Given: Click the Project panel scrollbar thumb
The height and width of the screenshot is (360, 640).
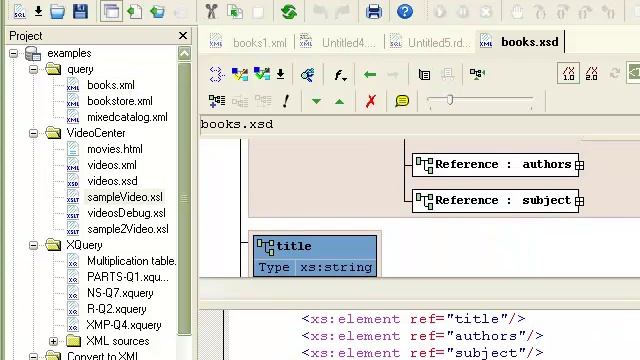Looking at the screenshot, I should [x=184, y=198].
